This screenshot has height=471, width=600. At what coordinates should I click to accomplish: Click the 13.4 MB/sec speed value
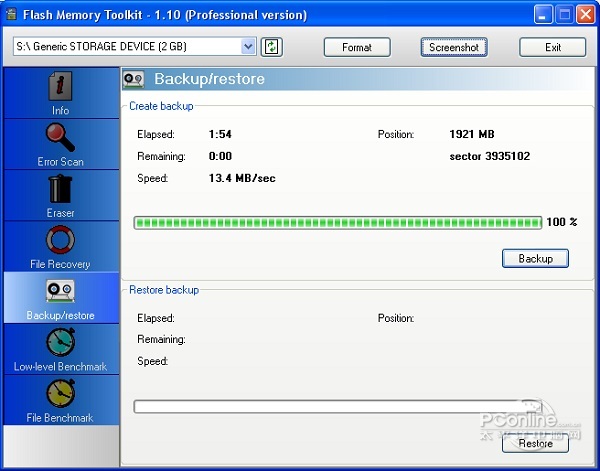[x=242, y=178]
